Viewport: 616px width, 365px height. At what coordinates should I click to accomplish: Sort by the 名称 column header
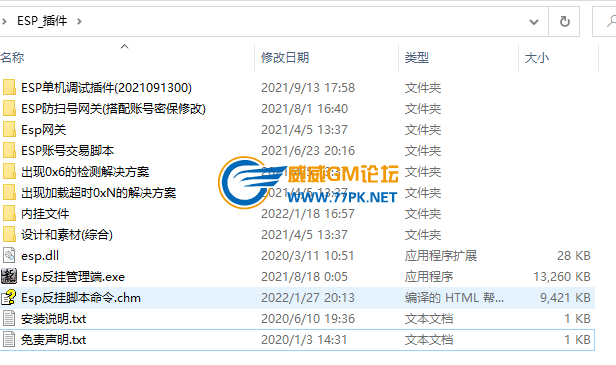coord(12,58)
